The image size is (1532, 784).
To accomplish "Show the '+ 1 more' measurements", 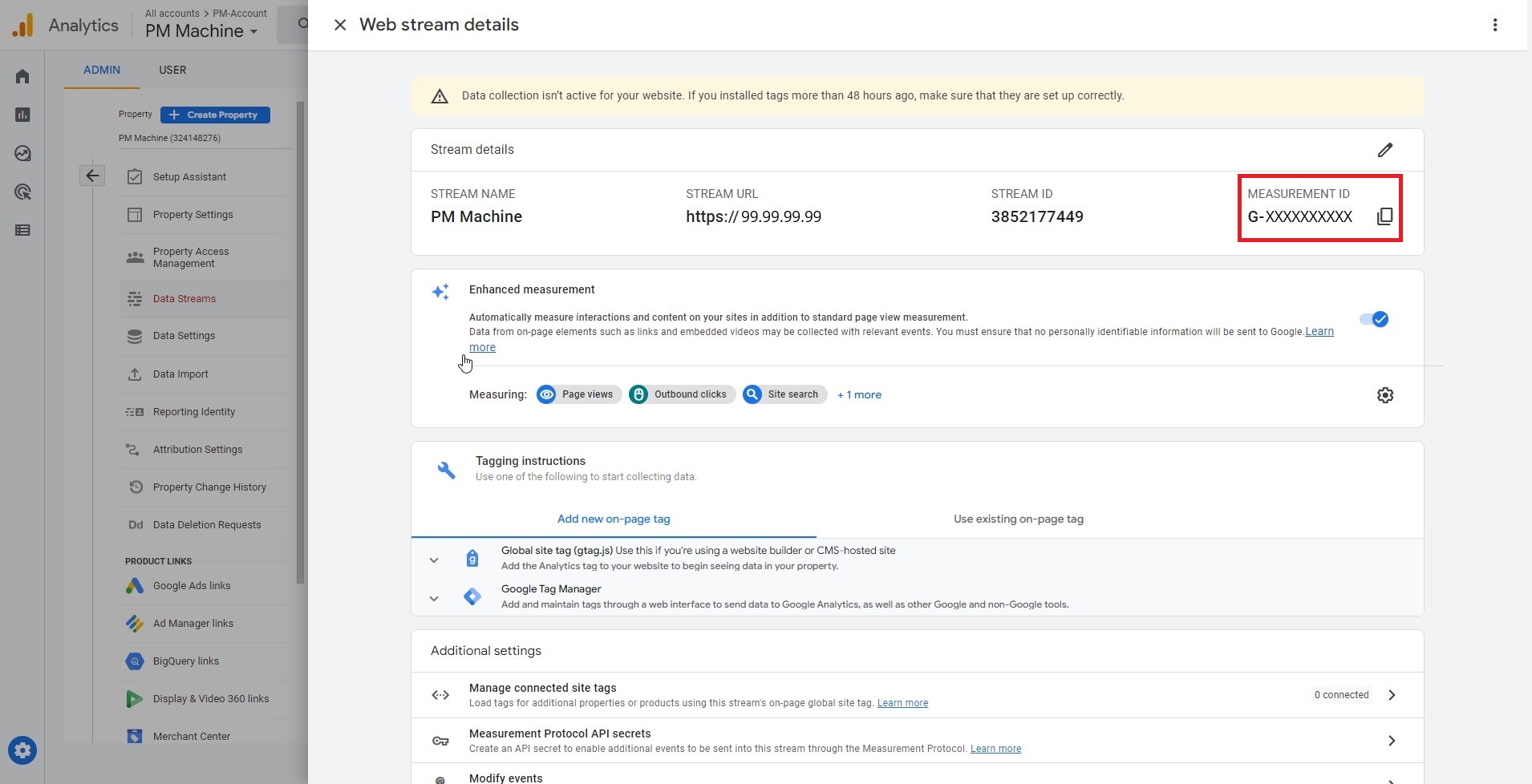I will point(859,394).
